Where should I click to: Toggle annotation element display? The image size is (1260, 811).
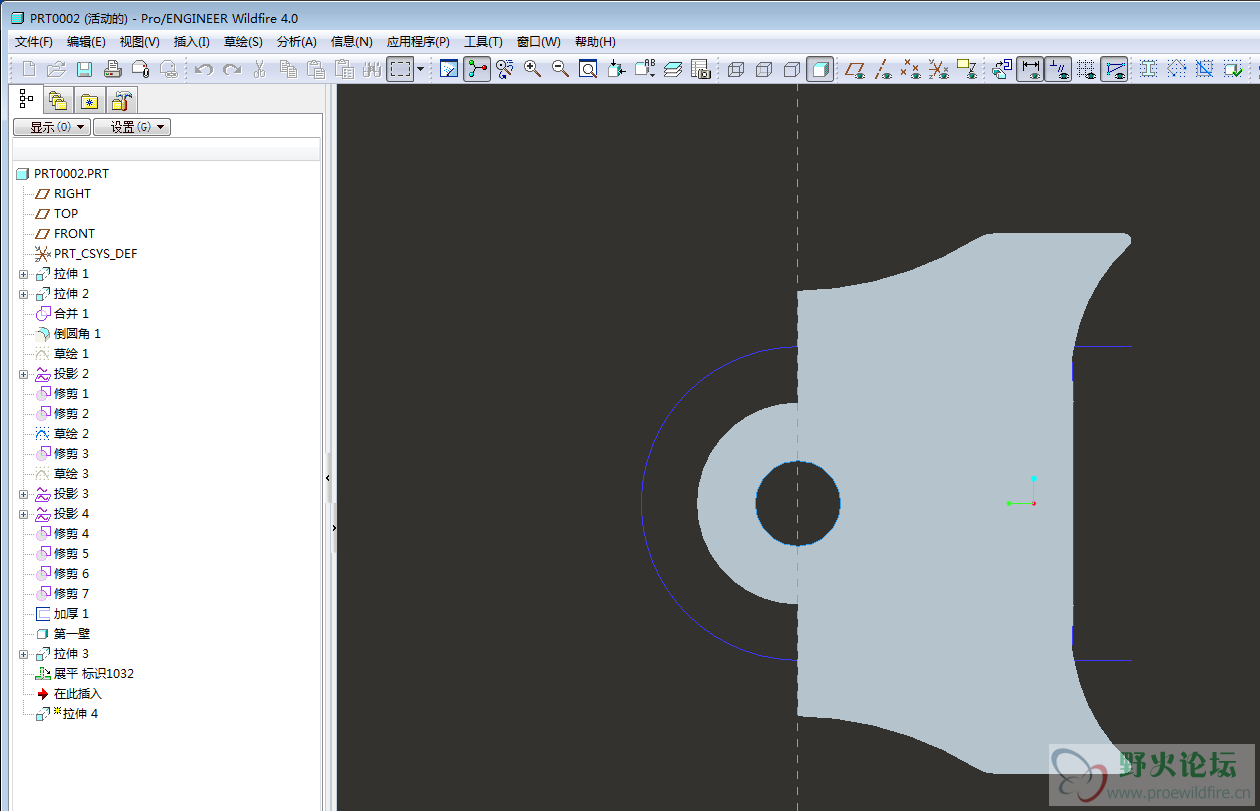point(967,69)
